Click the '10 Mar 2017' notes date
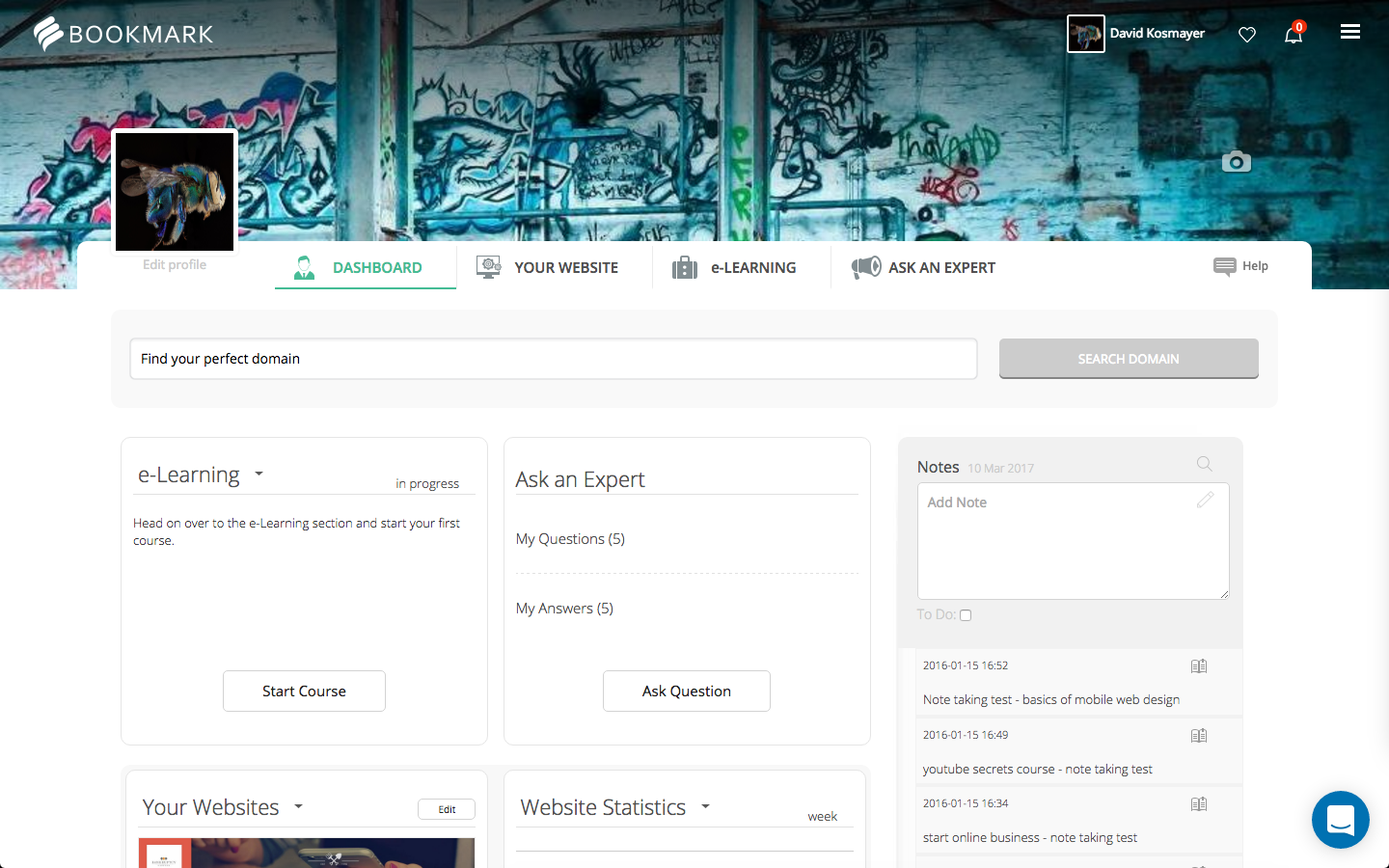1389x868 pixels. [1000, 469]
